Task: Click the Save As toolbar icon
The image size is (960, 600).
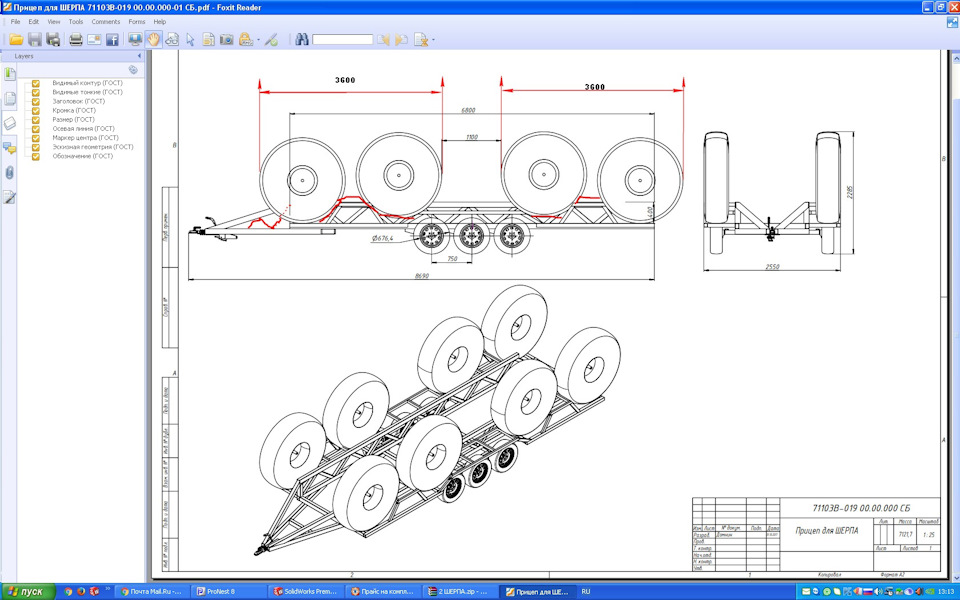Action: coord(53,40)
